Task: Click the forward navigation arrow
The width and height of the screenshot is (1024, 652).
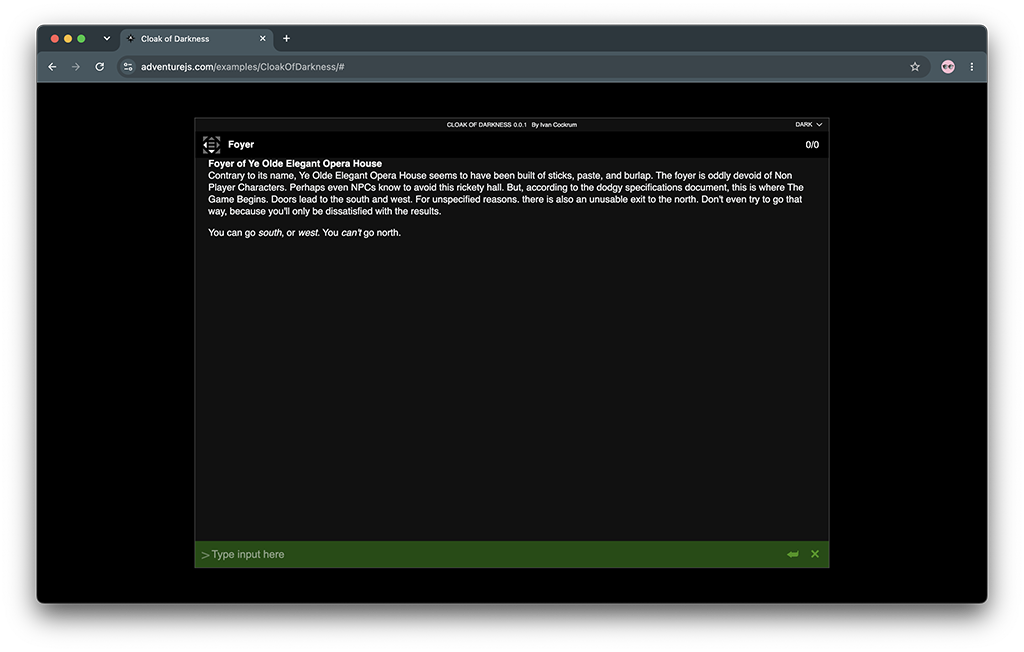Action: (76, 67)
